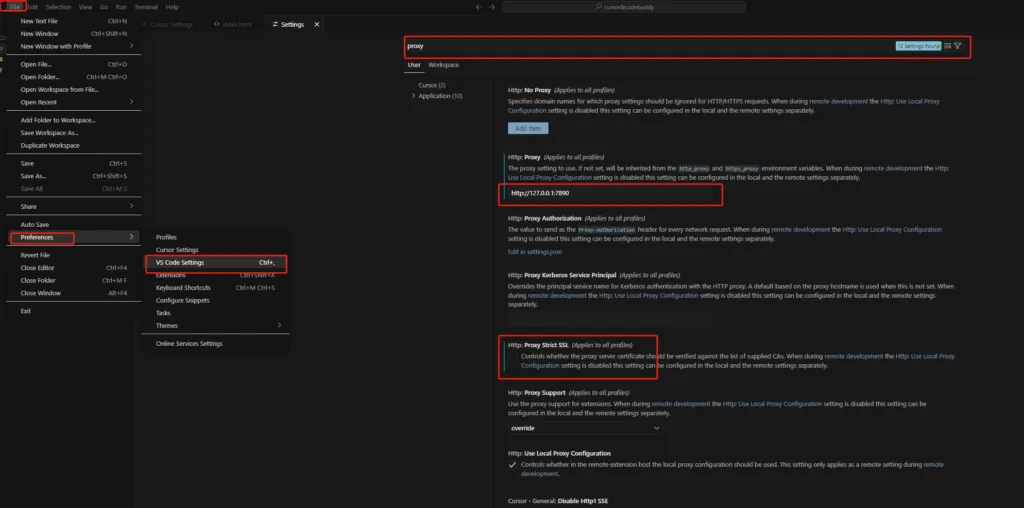Switch to the Cursor Settings tab

(167, 24)
